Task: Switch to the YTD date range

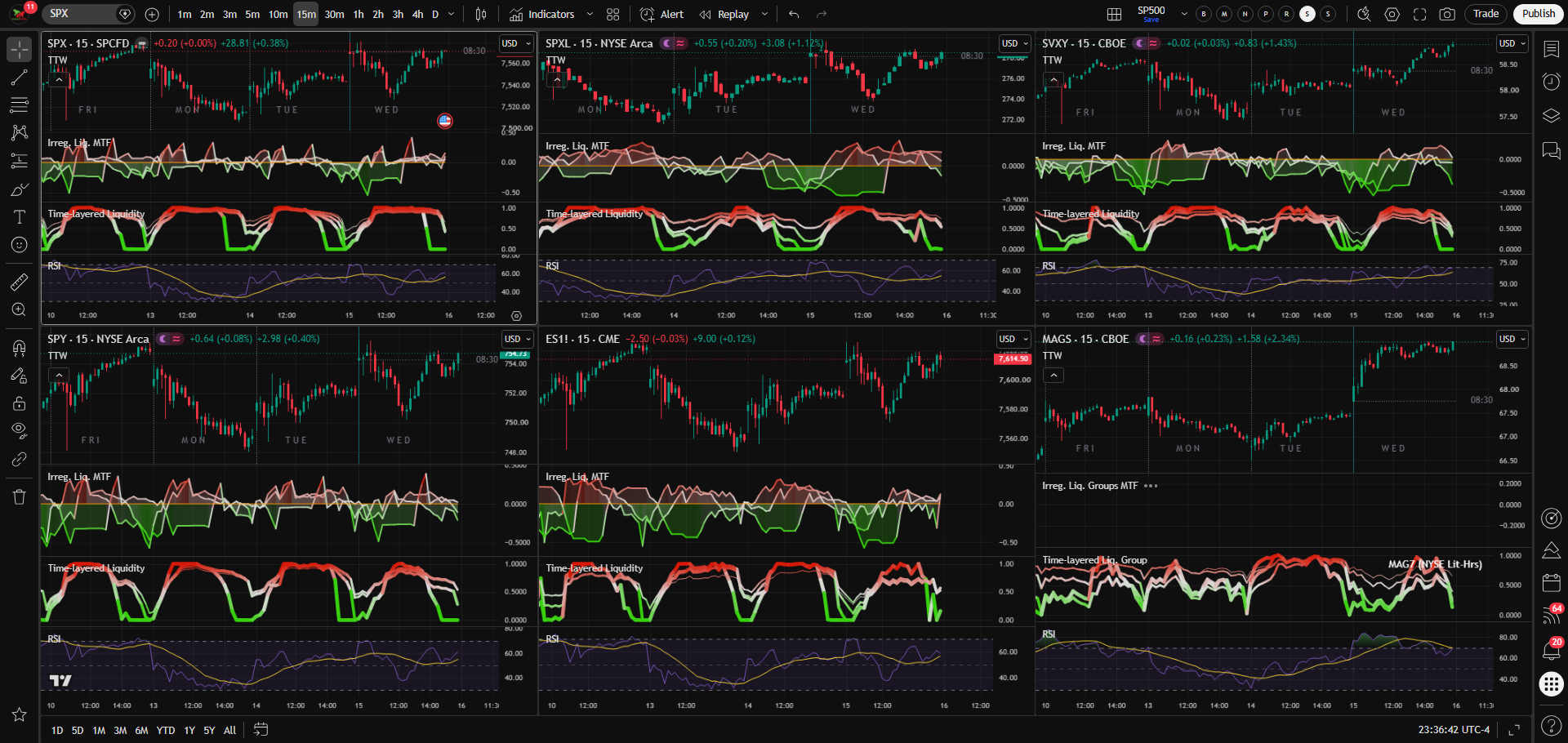Action: point(166,730)
